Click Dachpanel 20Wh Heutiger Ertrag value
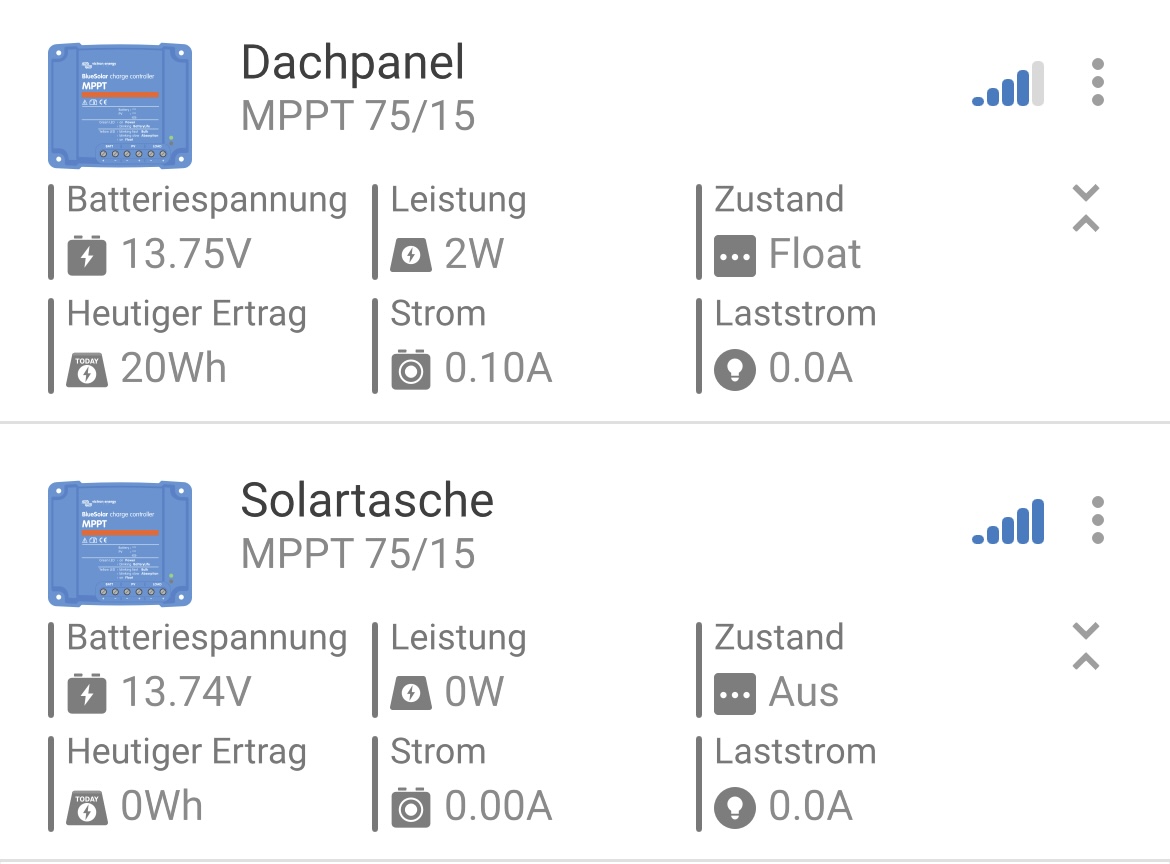The image size is (1170, 864). tap(173, 369)
